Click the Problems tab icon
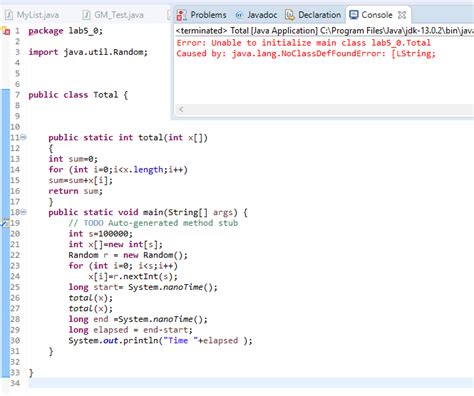474x396 pixels. click(181, 15)
